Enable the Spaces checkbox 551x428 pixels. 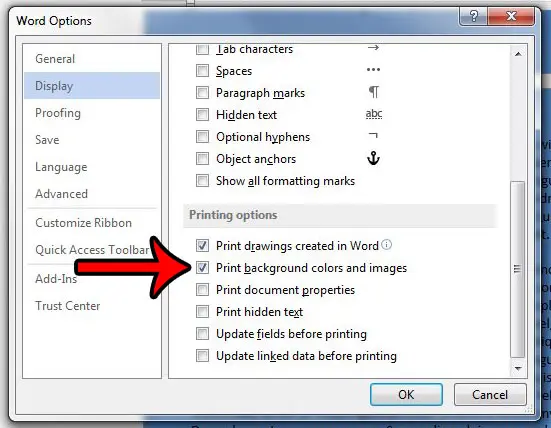click(202, 71)
